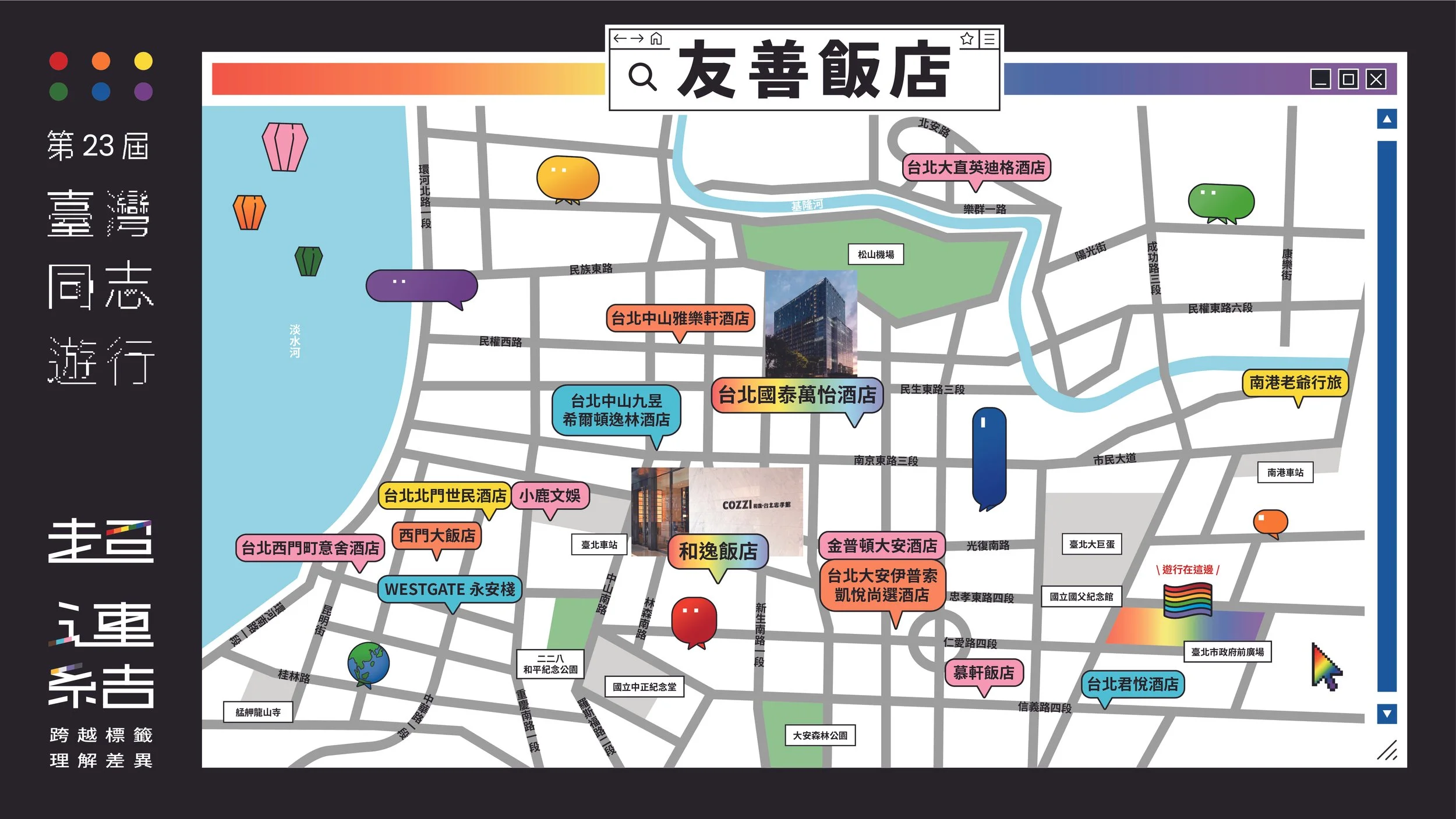Click the rainbow pride flag icon
The width and height of the screenshot is (1456, 819).
pos(1188,600)
